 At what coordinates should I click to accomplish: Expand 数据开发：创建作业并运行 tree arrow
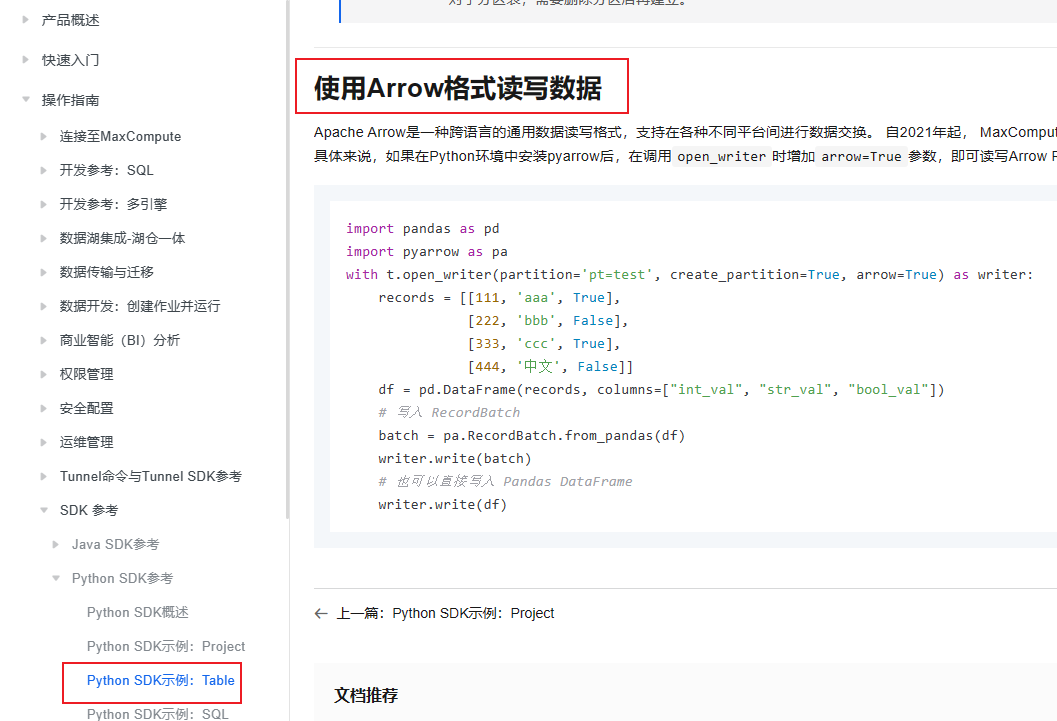click(44, 306)
